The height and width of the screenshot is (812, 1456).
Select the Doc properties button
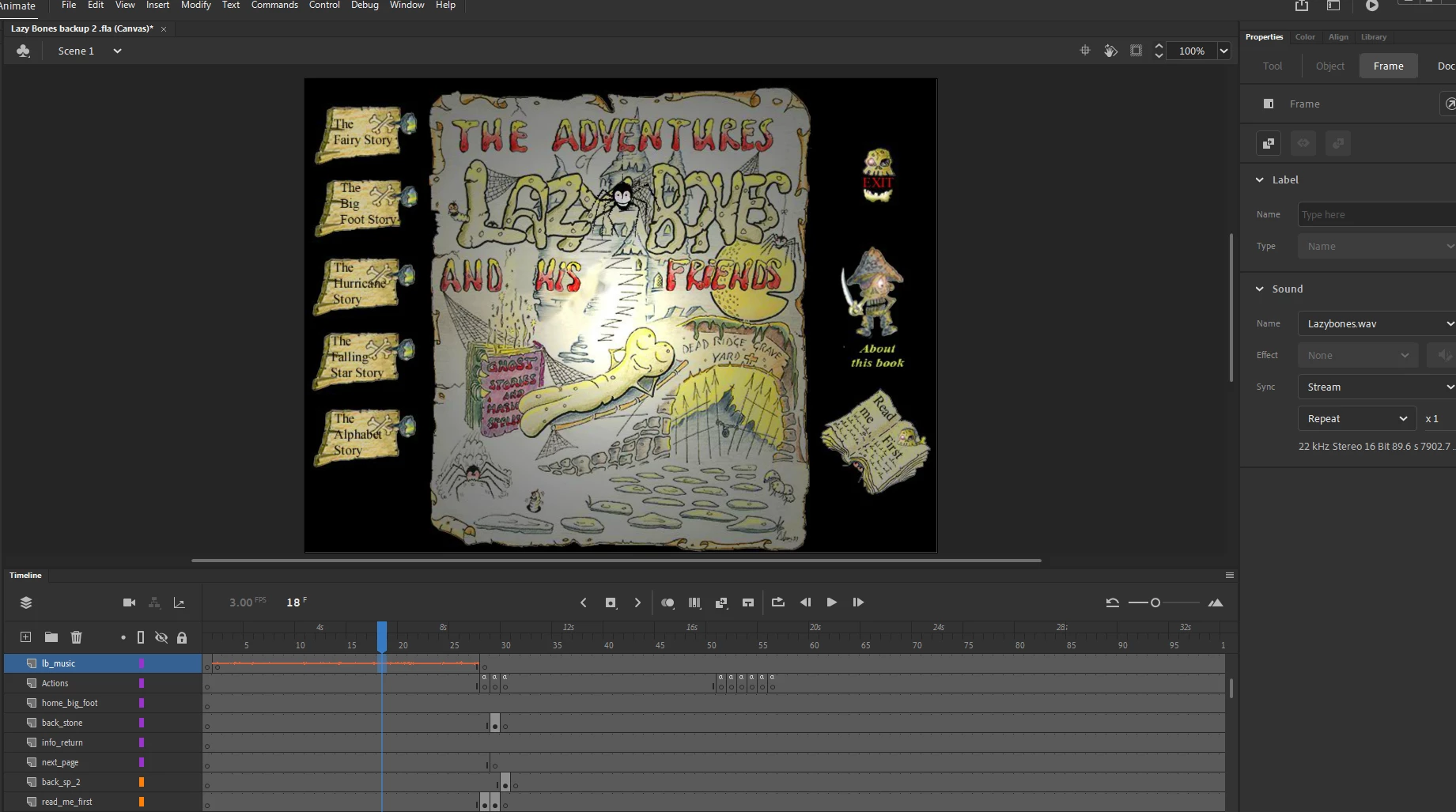tap(1446, 66)
